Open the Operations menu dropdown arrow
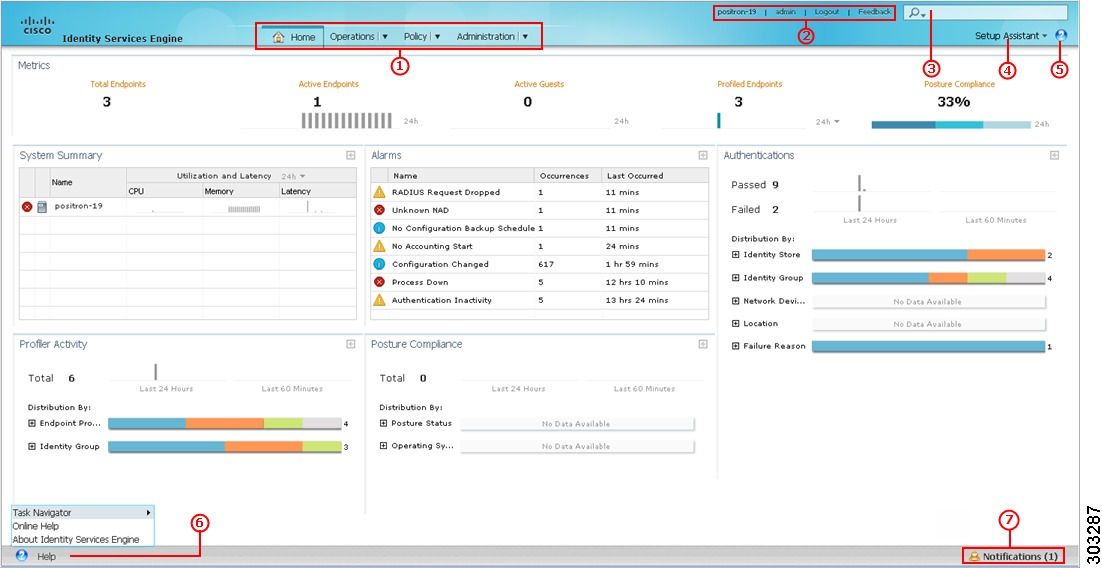This screenshot has width=1102, height=568. (384, 37)
